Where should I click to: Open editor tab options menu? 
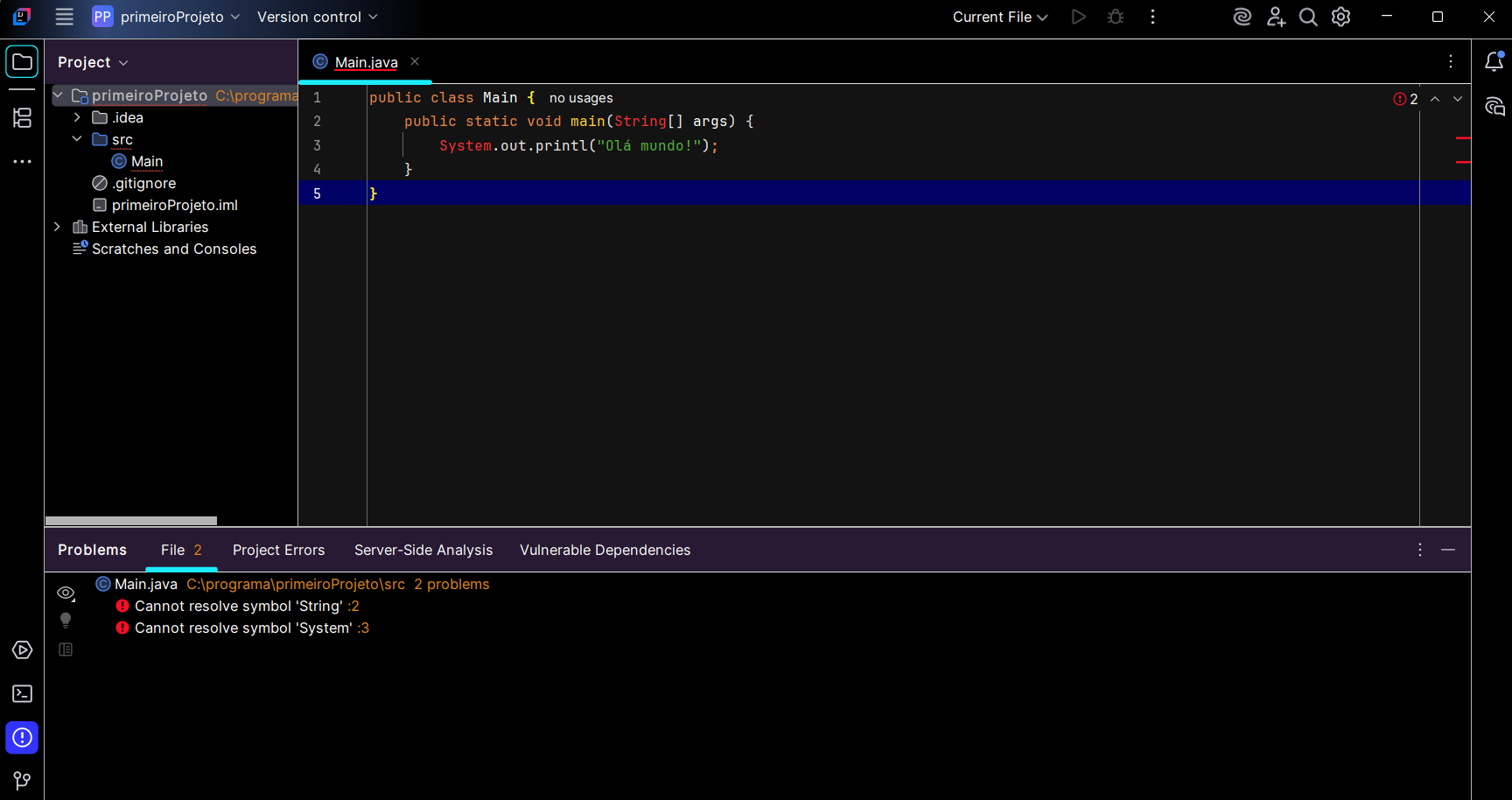[1451, 61]
